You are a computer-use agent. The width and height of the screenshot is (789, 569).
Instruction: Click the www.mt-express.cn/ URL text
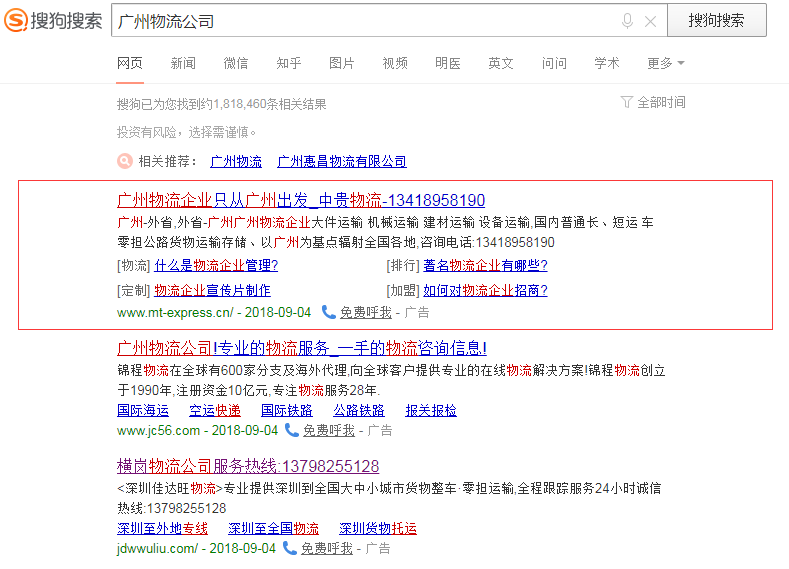point(175,312)
